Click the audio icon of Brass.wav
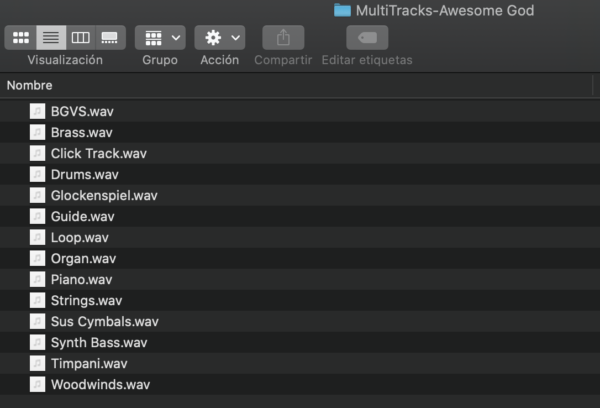This screenshot has width=600, height=408. [38, 132]
